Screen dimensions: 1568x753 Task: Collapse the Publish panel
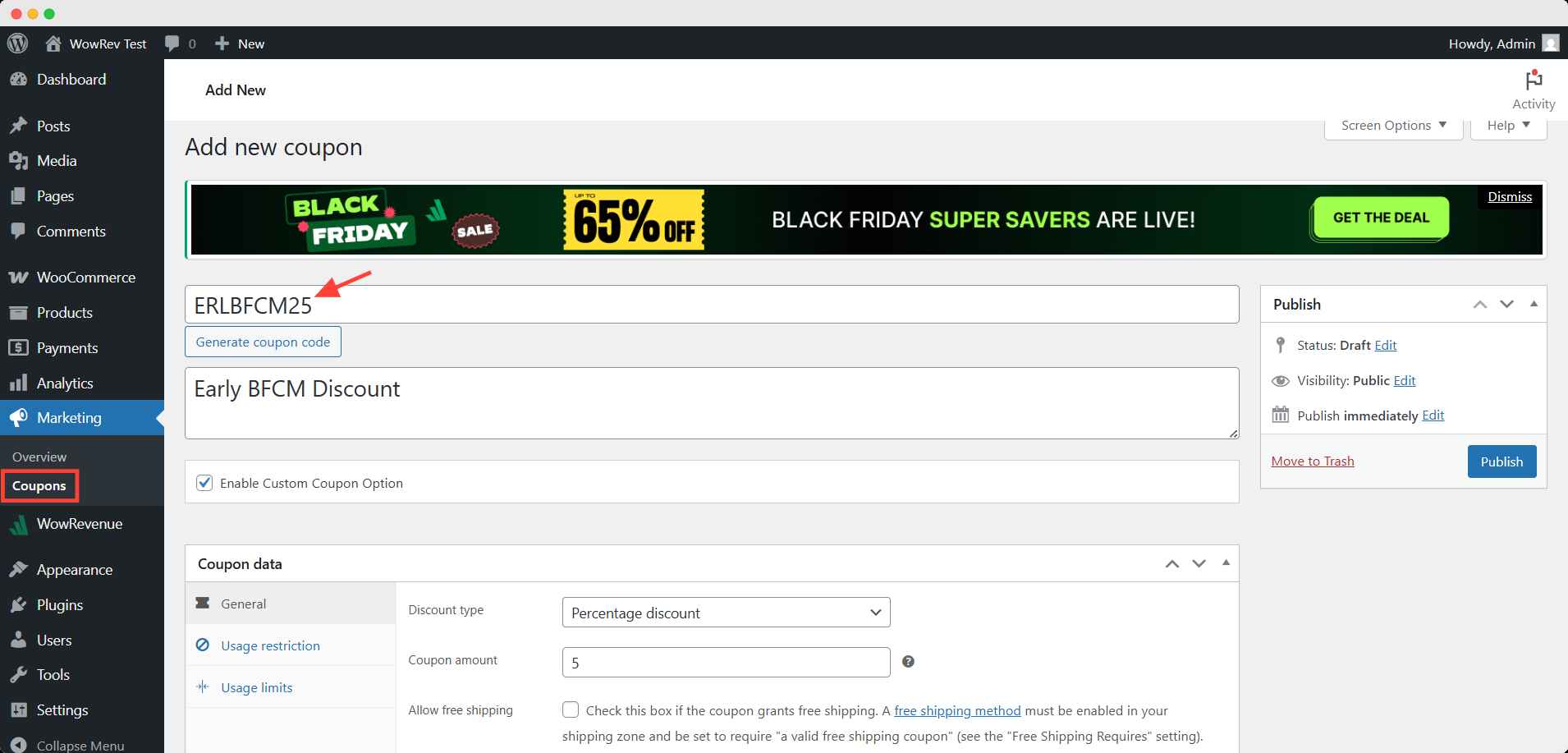pos(1534,304)
